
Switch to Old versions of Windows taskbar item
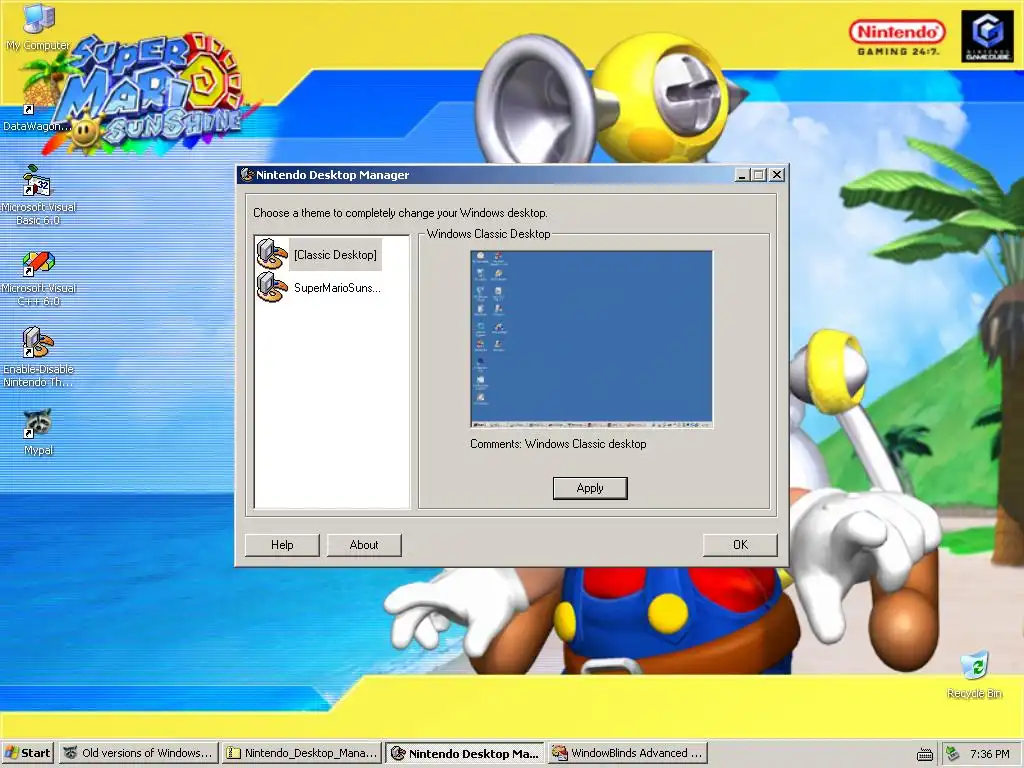pos(138,753)
